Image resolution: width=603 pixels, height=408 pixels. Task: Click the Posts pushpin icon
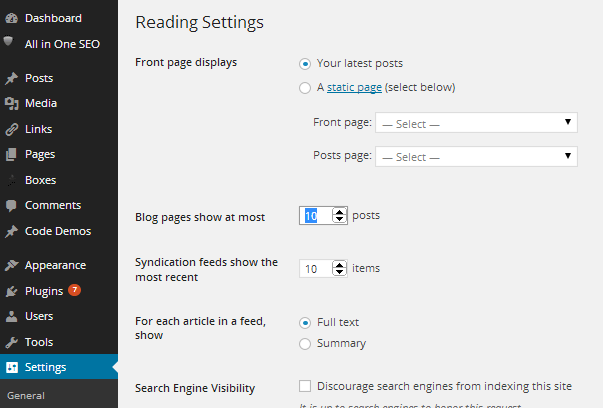tap(11, 78)
